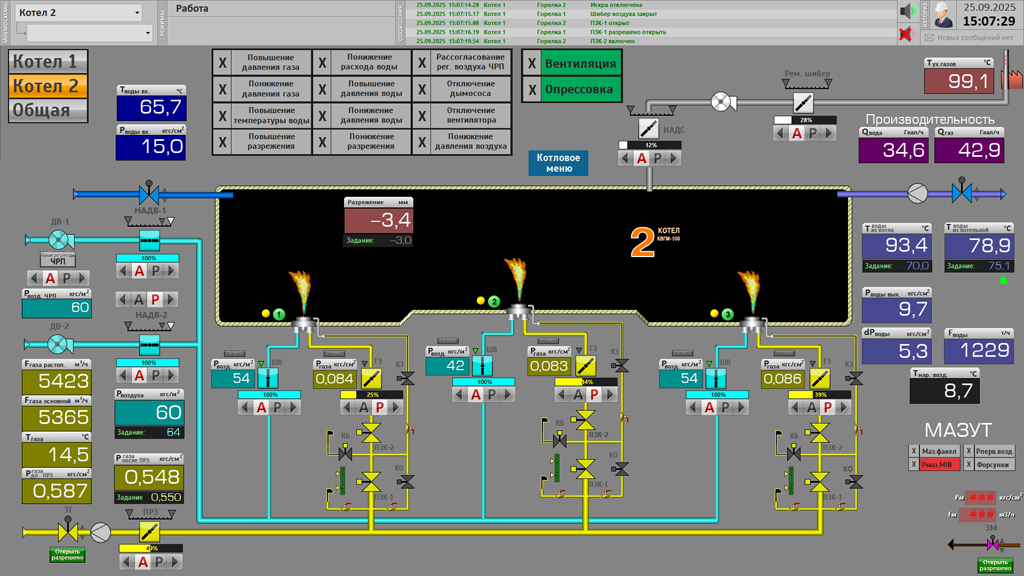Switch to the Общая tab

pos(48,110)
